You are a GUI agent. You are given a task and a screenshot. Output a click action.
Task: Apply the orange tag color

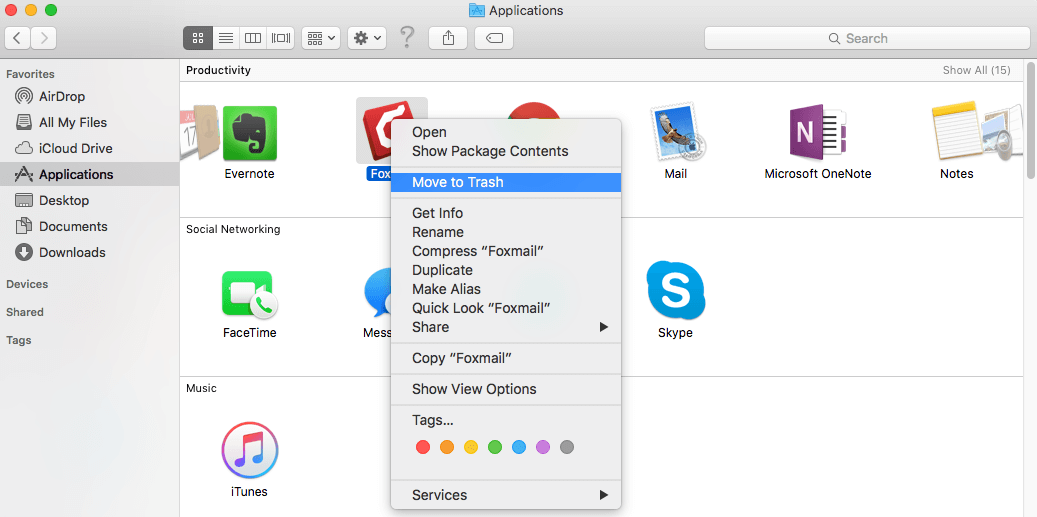[447, 448]
